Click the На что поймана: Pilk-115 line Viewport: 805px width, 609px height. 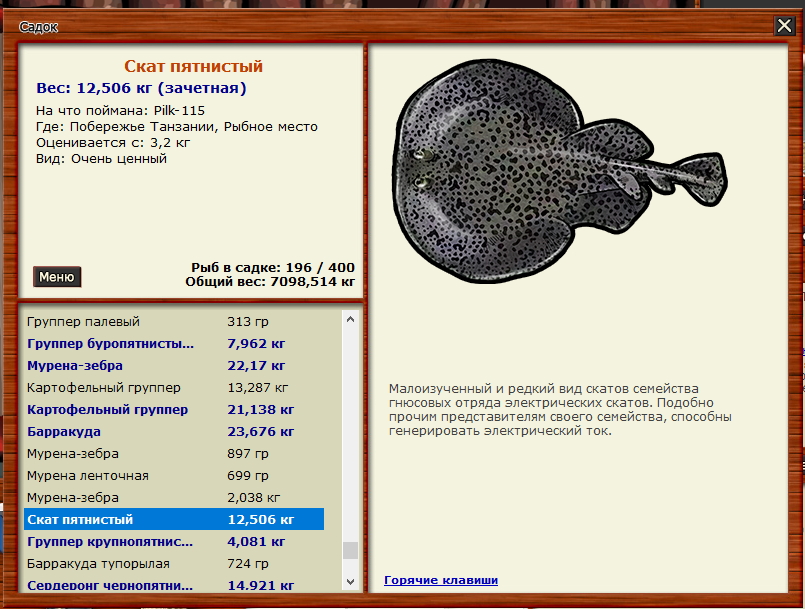click(x=120, y=110)
